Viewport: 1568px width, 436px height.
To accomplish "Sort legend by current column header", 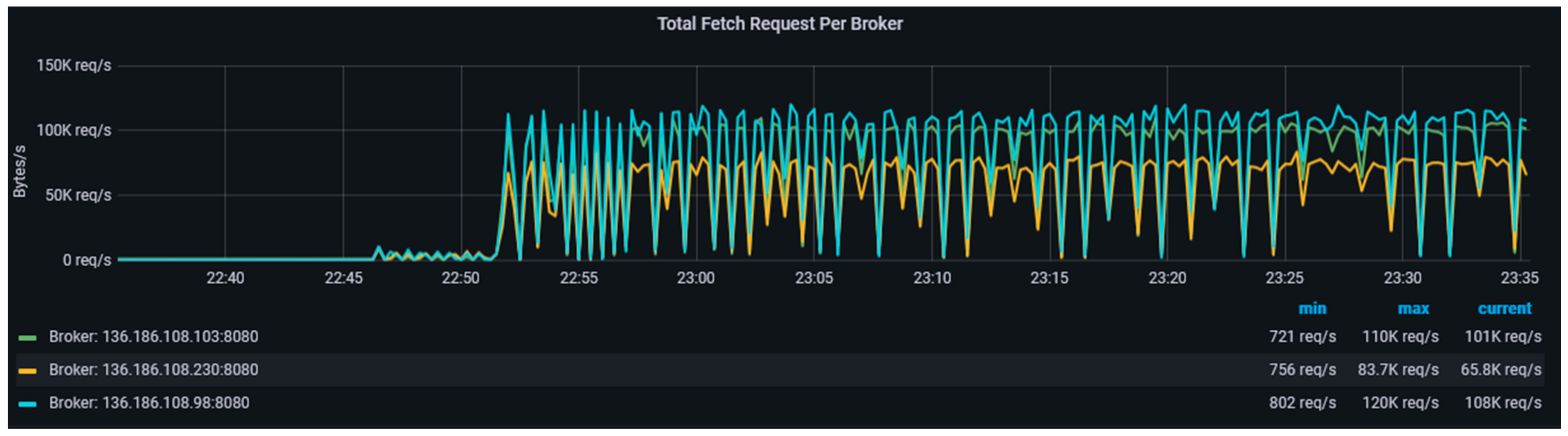I will point(1504,308).
